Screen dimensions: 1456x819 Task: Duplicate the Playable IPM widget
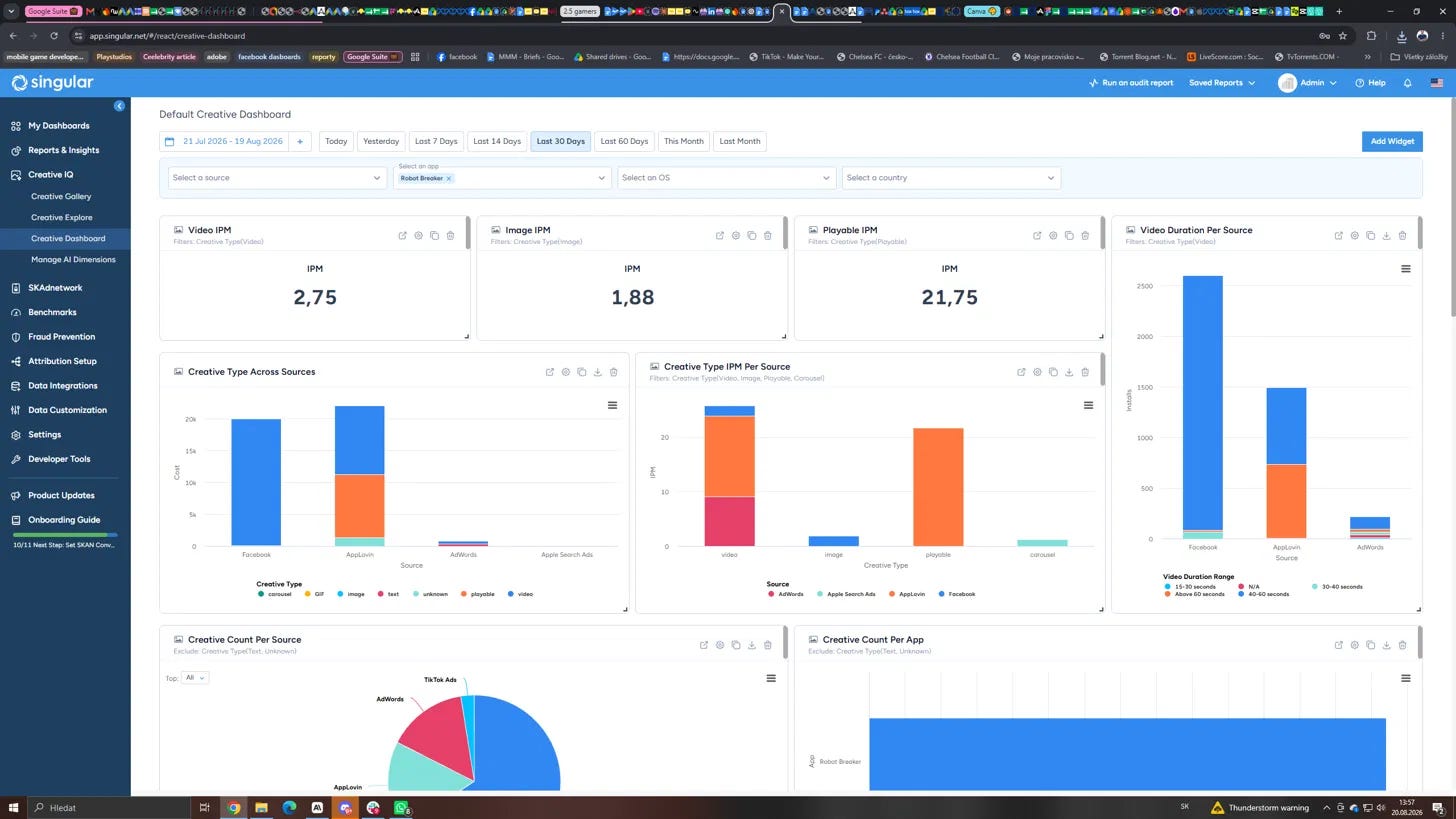click(x=1069, y=236)
